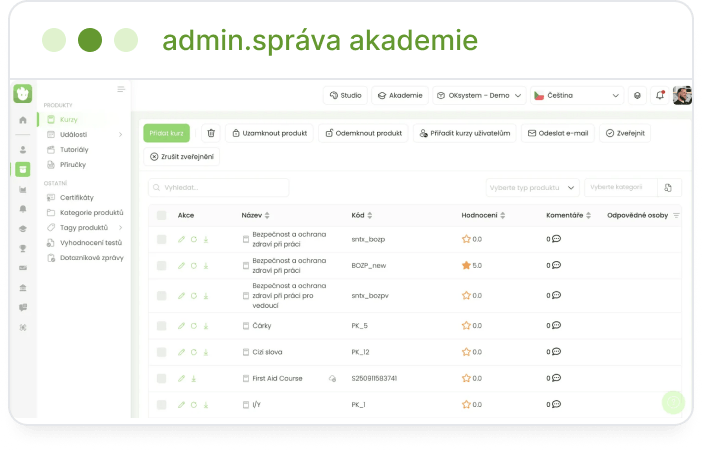Expand the Tagy produktů submenu chevron

tap(120, 227)
